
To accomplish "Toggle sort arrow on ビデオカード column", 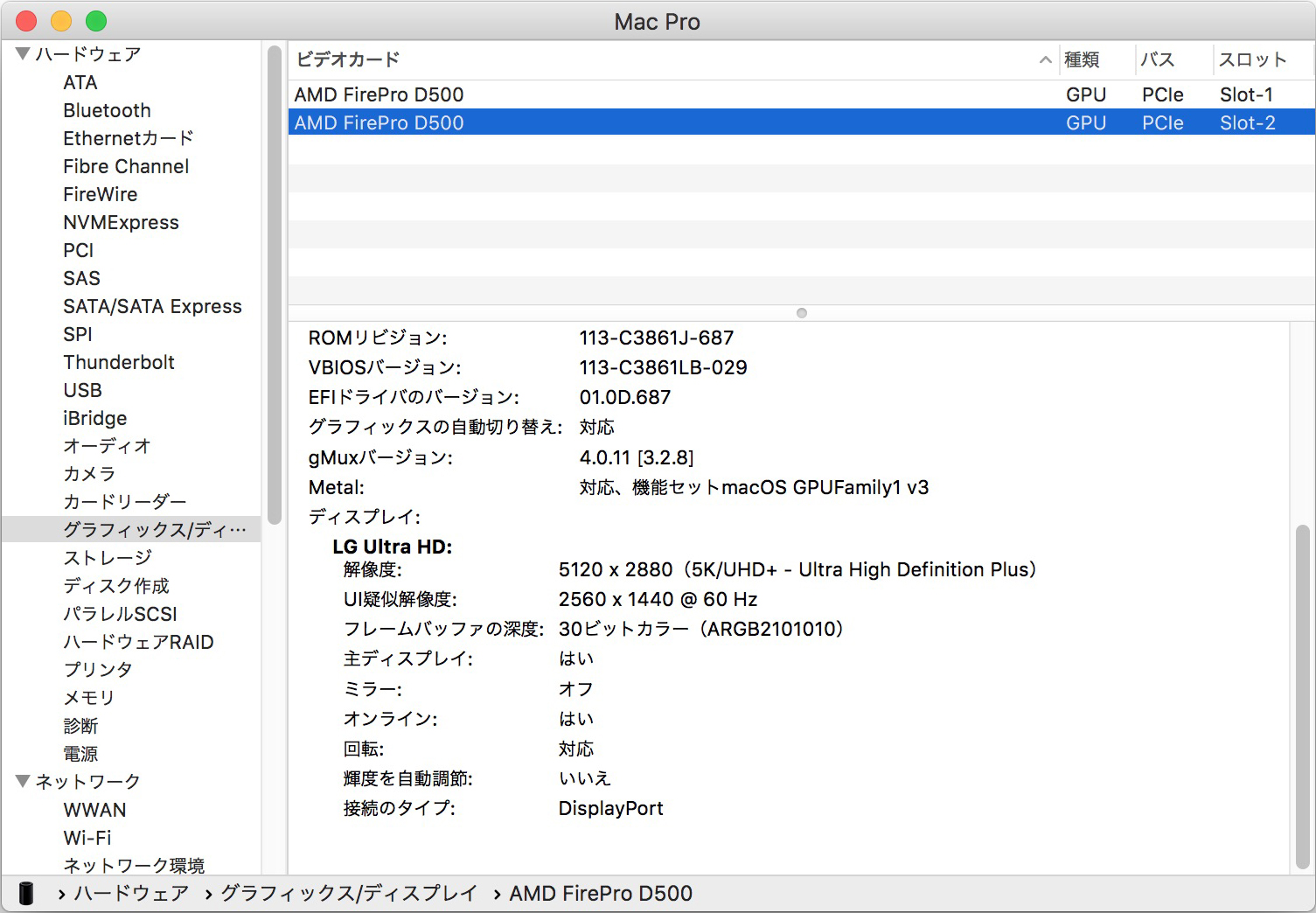I will 1045,59.
